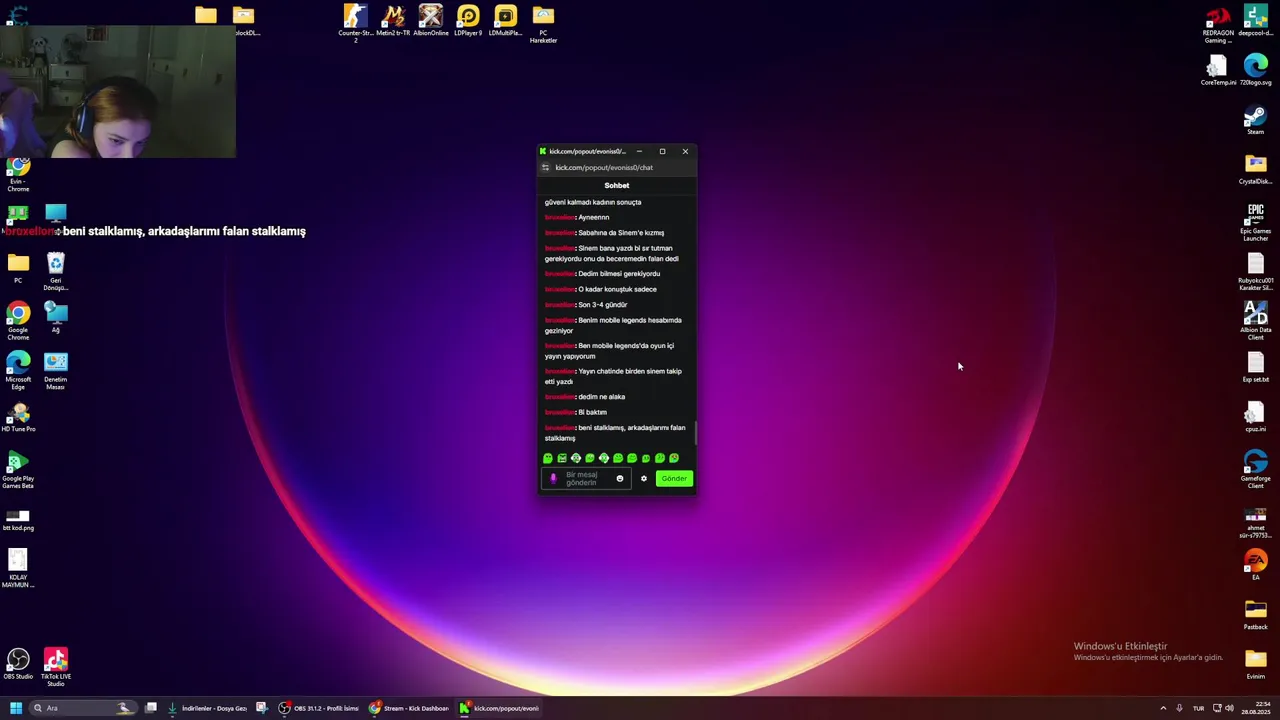Open Denetim Masası desktop icon
Viewport: 1280px width, 720px height.
56,370
